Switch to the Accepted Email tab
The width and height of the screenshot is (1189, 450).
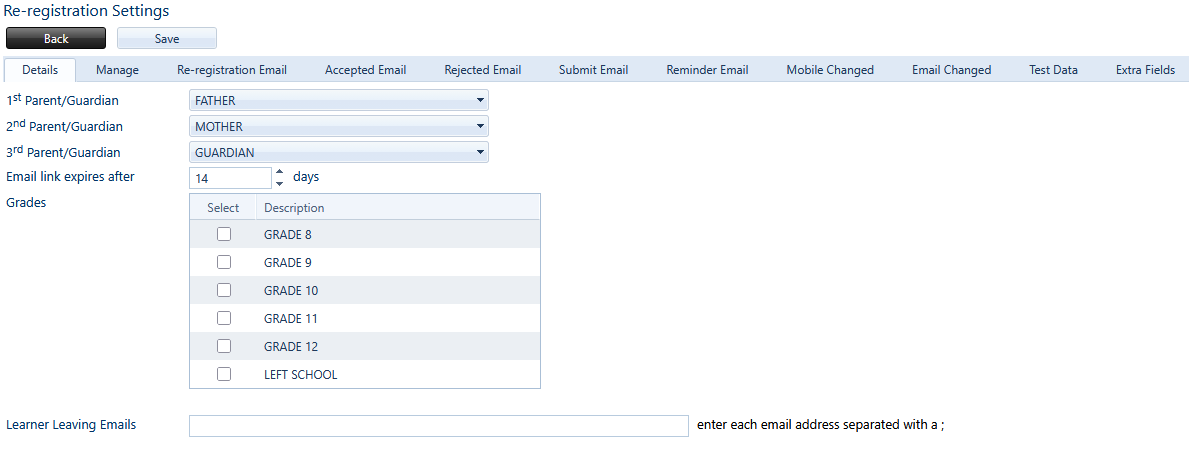point(365,70)
